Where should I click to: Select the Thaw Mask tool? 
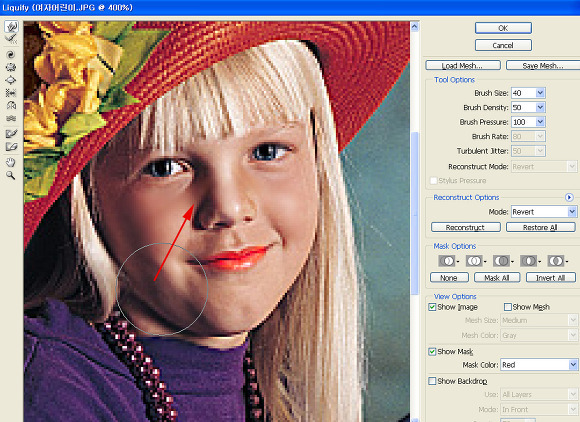[11, 147]
